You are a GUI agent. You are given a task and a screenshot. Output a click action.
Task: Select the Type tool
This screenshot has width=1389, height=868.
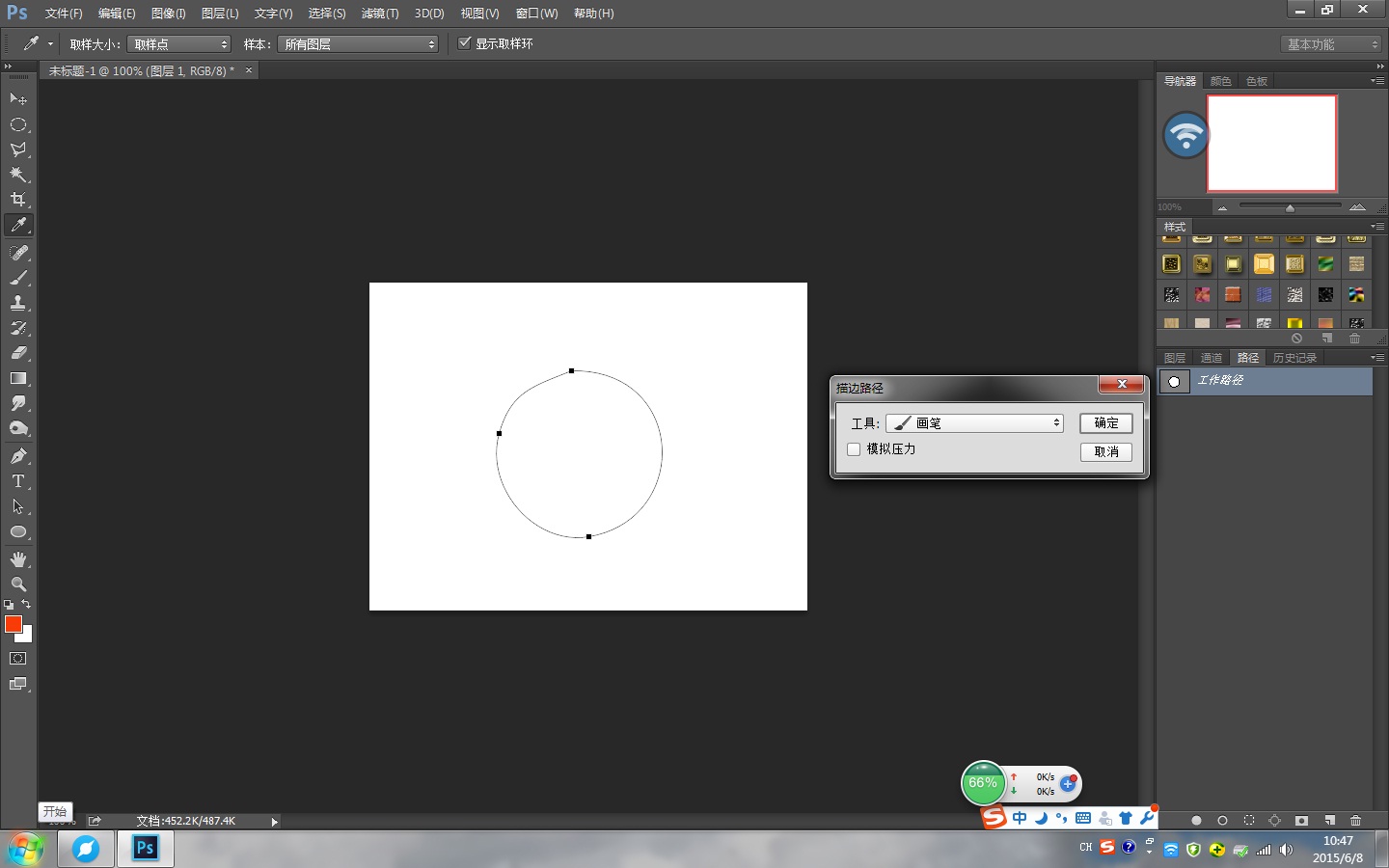(18, 481)
